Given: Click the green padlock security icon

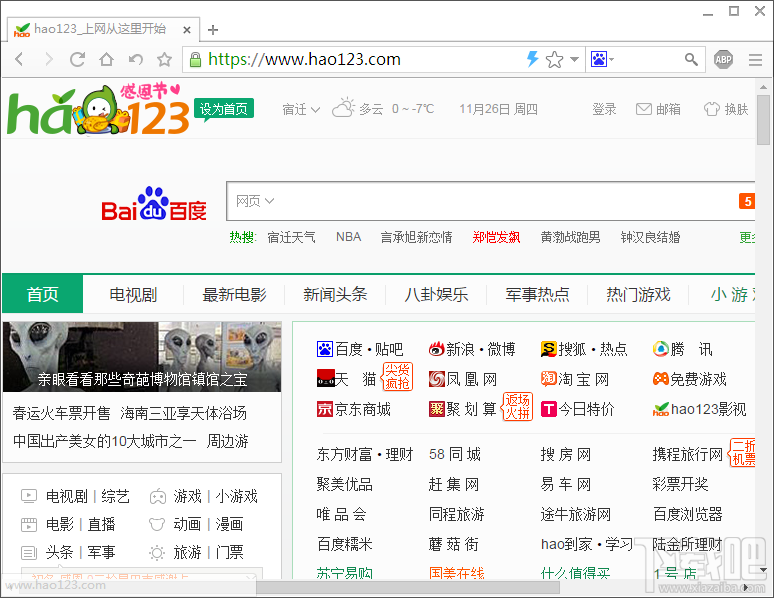Looking at the screenshot, I should pos(195,60).
